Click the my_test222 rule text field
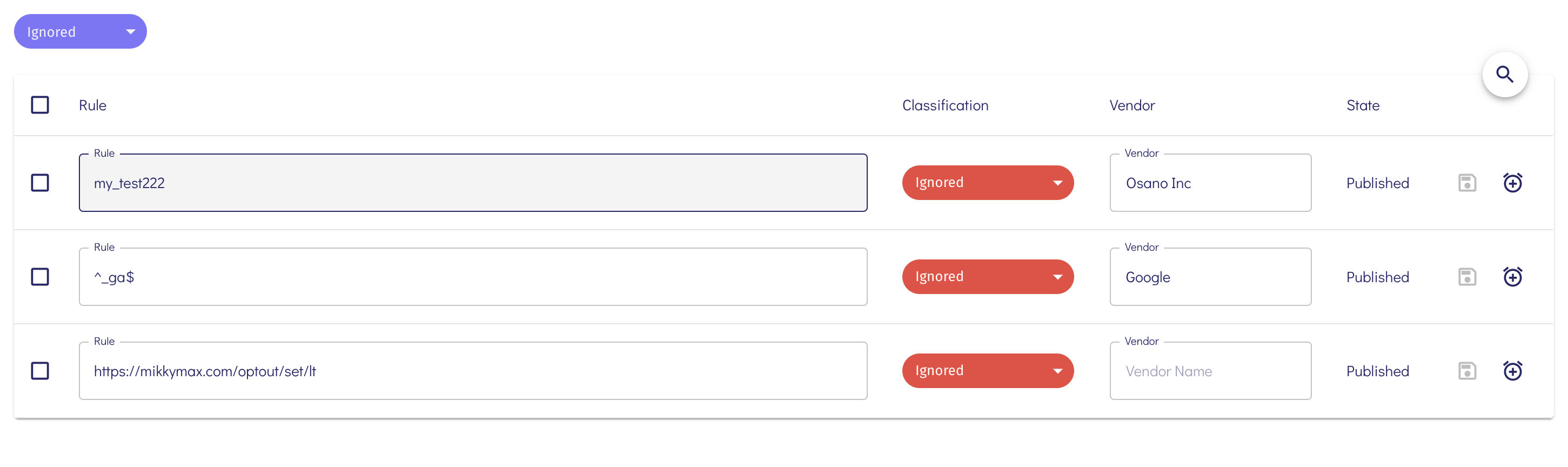The width and height of the screenshot is (1568, 467). [x=472, y=183]
